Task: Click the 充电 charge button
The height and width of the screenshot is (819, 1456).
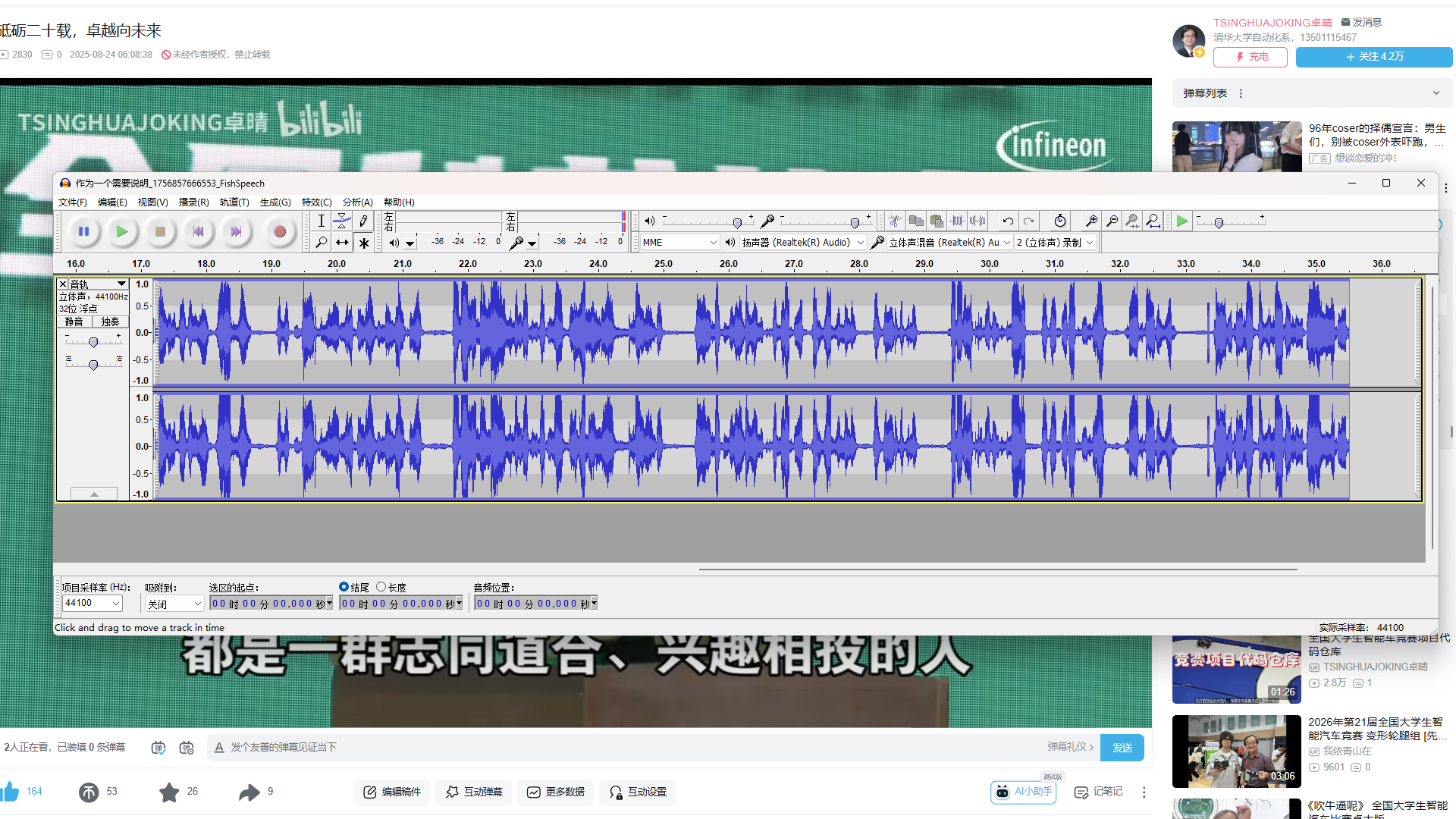Action: tap(1250, 56)
